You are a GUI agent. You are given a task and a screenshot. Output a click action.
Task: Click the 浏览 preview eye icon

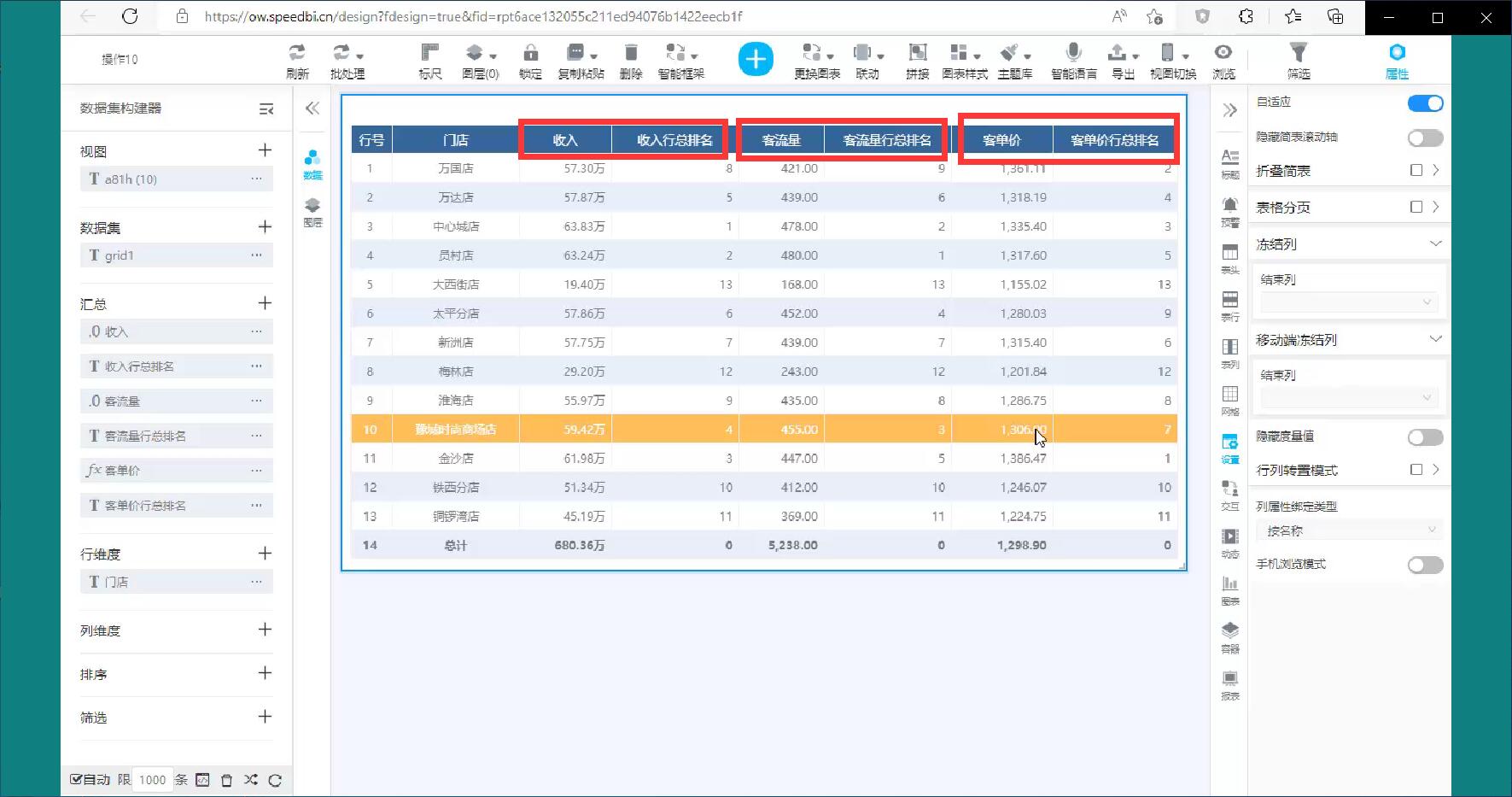pos(1223,53)
